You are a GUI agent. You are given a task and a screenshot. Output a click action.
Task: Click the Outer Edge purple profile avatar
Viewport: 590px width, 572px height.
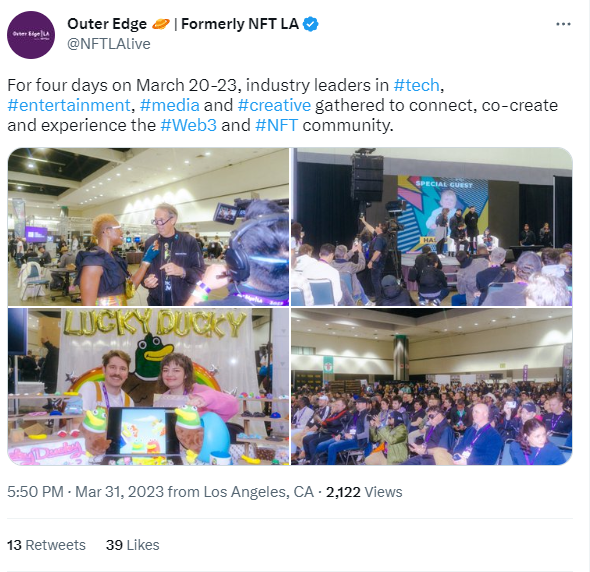point(31,35)
